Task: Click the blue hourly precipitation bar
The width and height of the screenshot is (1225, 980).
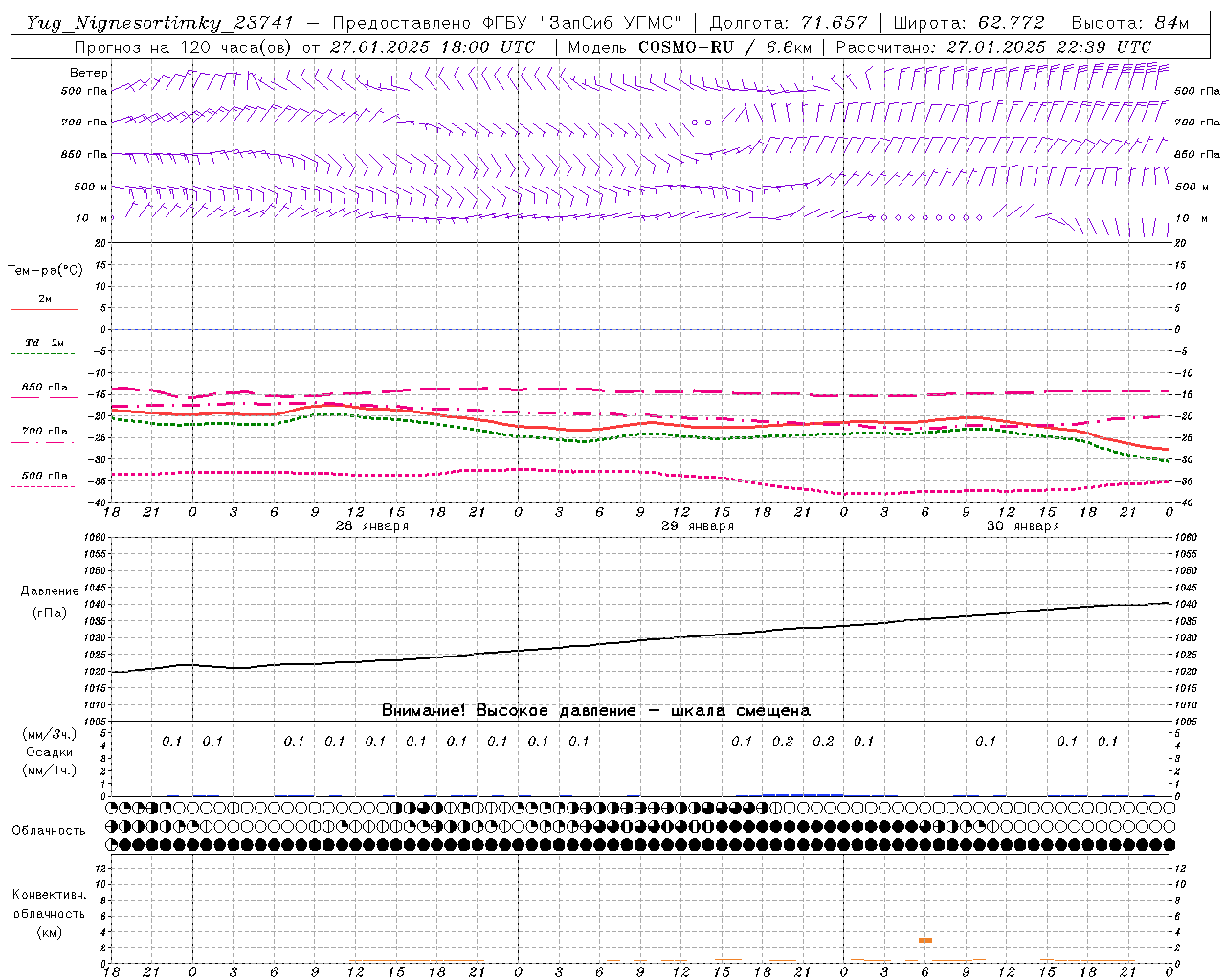Action: [803, 794]
